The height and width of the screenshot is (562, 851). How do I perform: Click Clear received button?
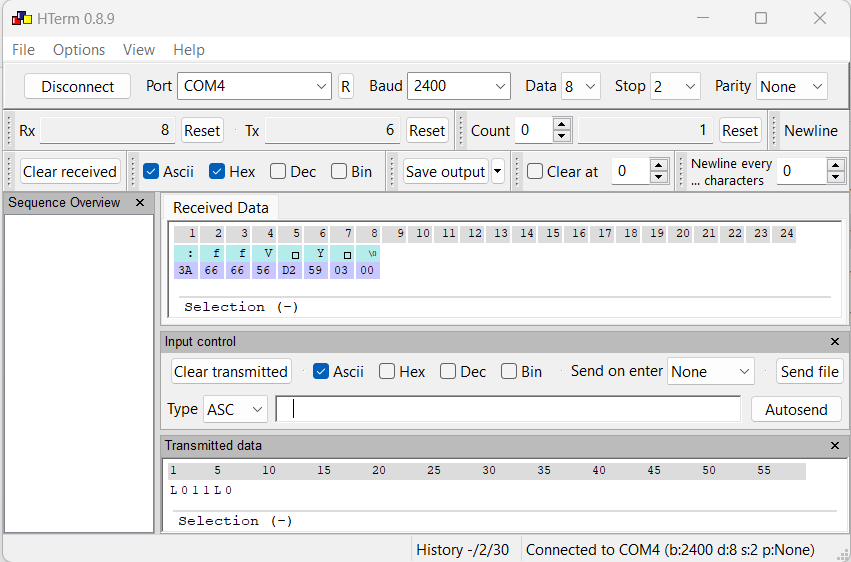click(x=70, y=171)
